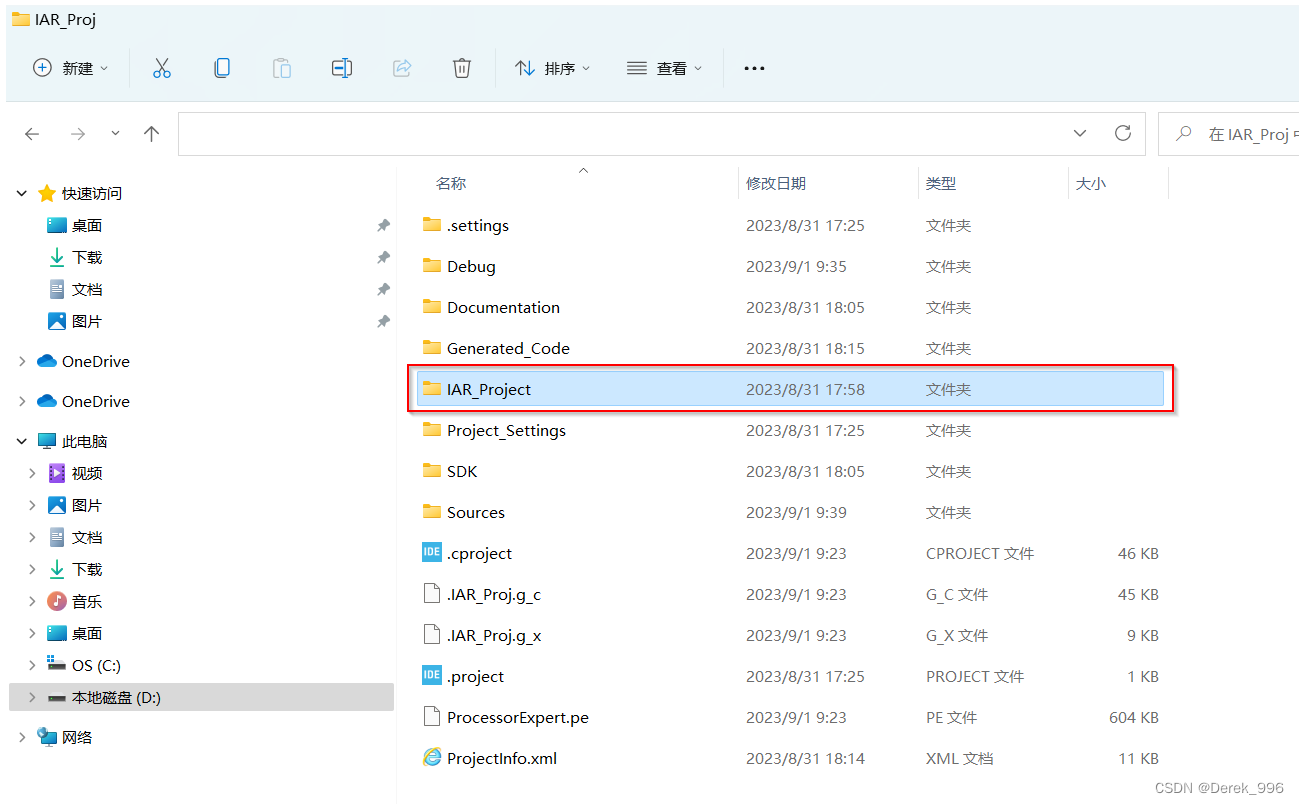Click the 2023/9/1 9:39 date cell
This screenshot has width=1299, height=804.
coord(796,512)
